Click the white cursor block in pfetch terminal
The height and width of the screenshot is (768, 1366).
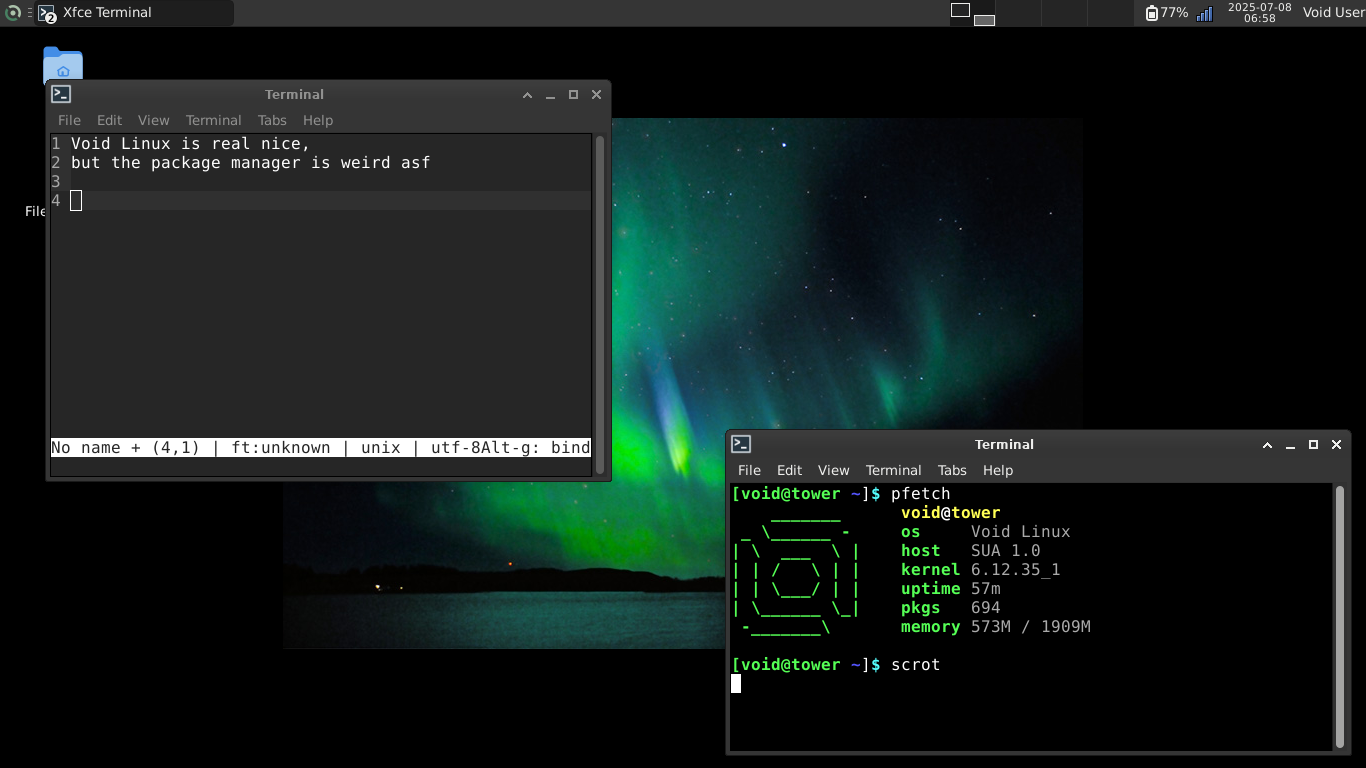tap(736, 683)
